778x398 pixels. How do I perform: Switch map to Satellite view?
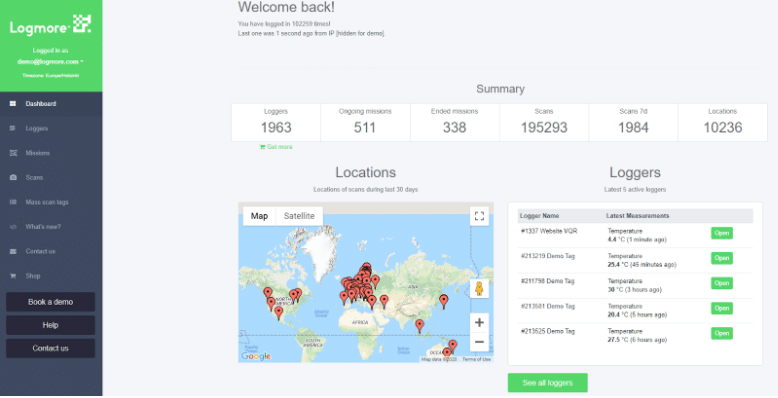(x=299, y=216)
